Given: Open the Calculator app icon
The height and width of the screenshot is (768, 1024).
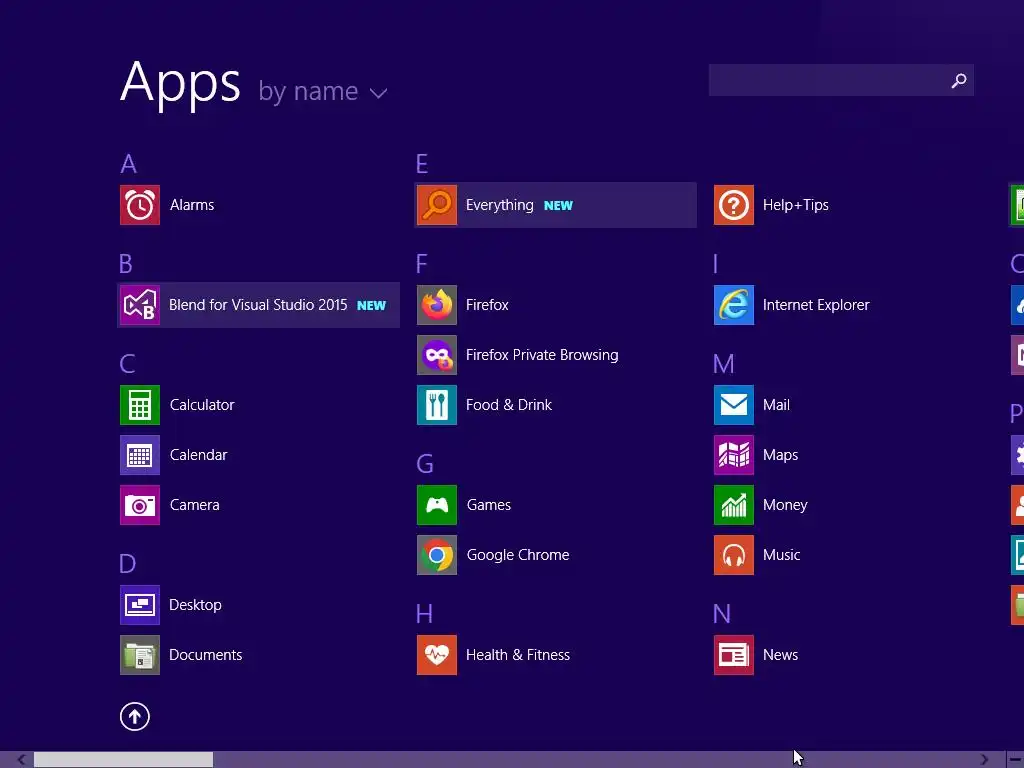Looking at the screenshot, I should point(140,405).
